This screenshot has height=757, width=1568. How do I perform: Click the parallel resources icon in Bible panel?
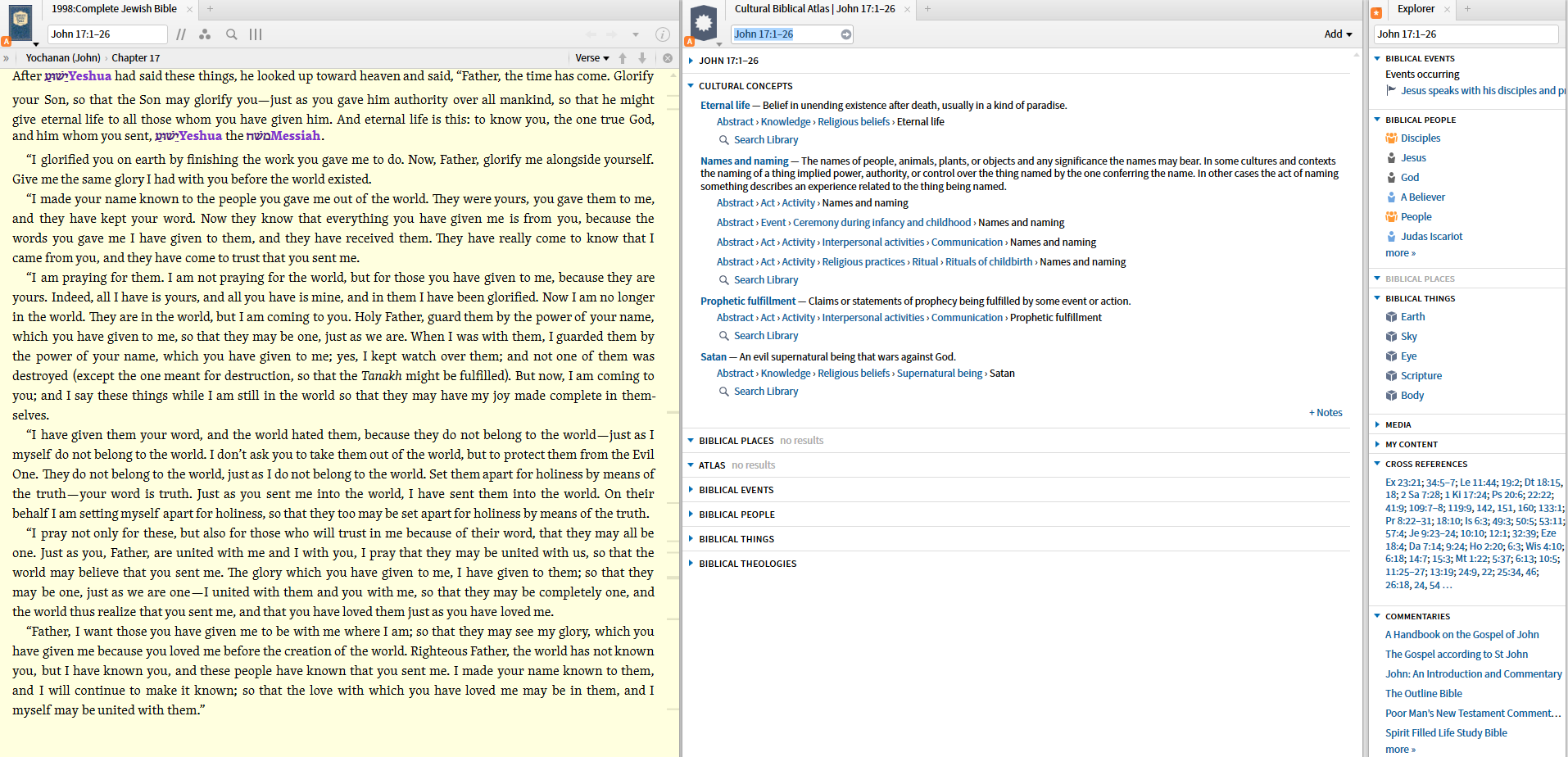181,34
